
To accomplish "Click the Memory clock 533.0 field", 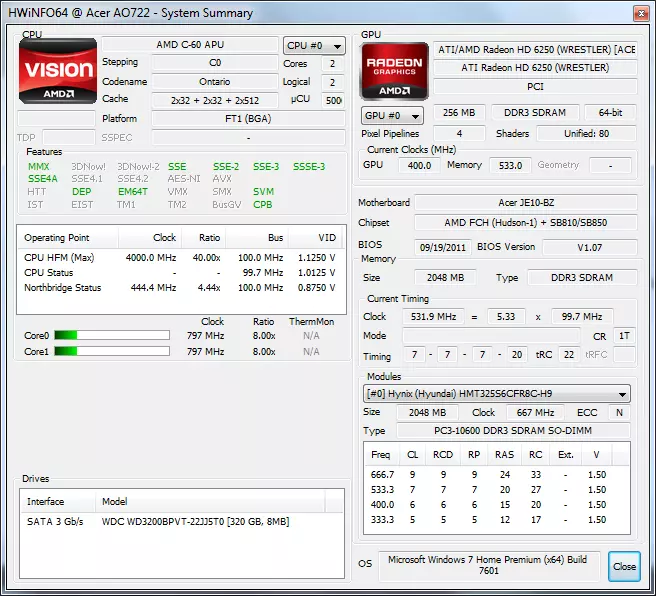I will tap(510, 165).
